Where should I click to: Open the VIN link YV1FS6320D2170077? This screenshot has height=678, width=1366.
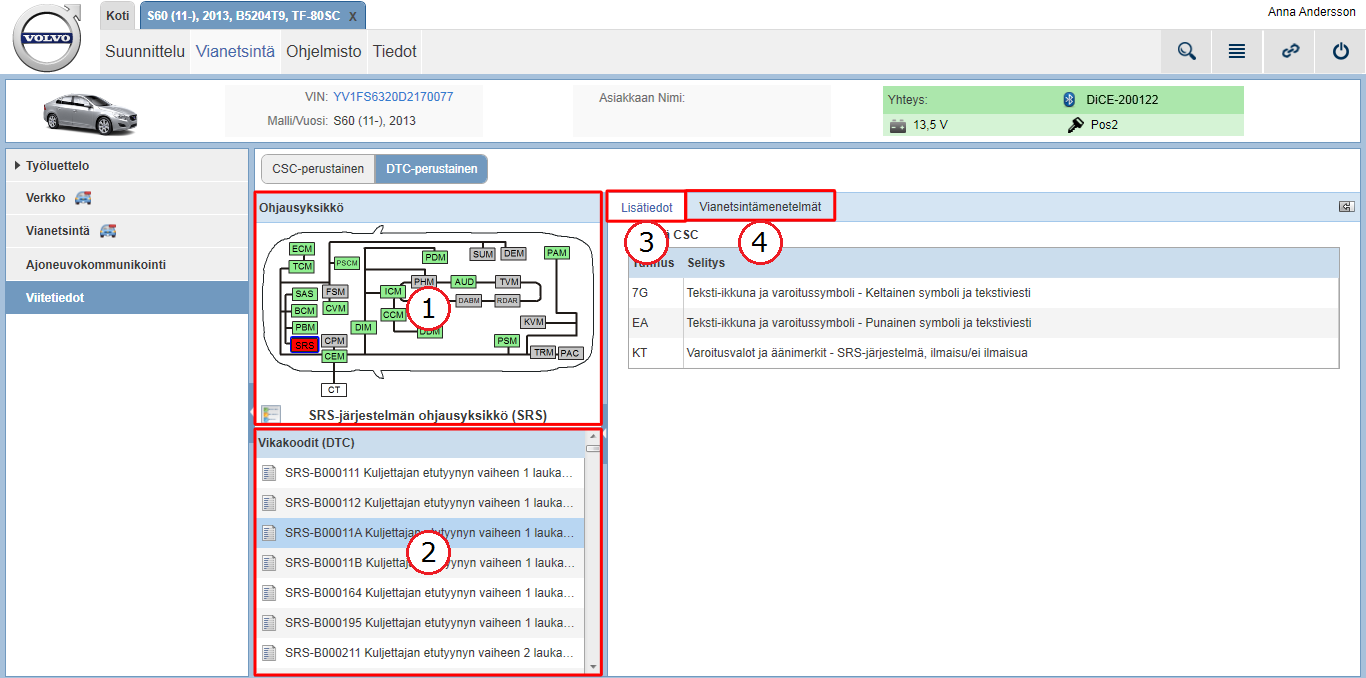(393, 97)
